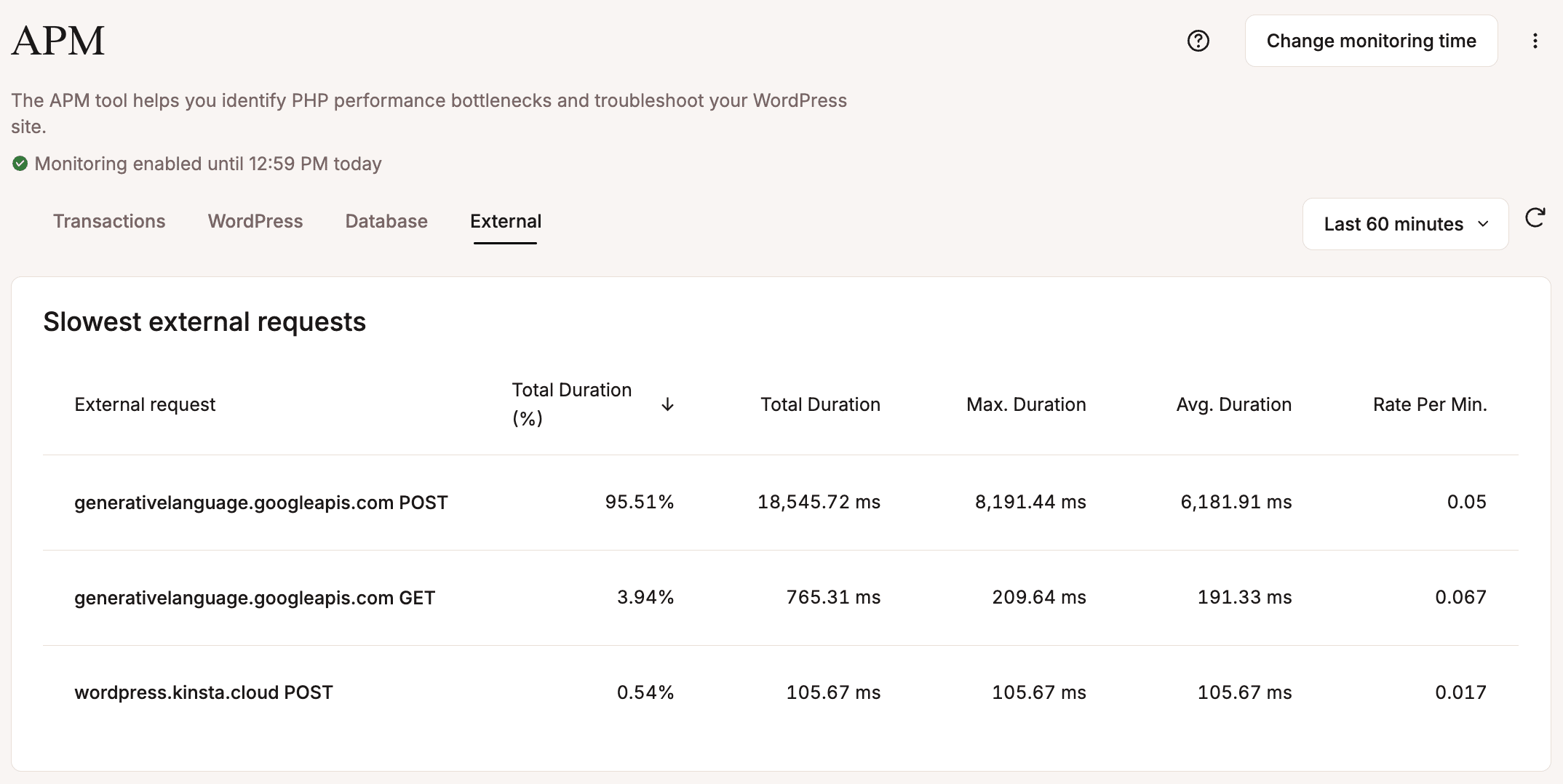Click the External request column header
Screen dimensions: 1563x784
(145, 404)
